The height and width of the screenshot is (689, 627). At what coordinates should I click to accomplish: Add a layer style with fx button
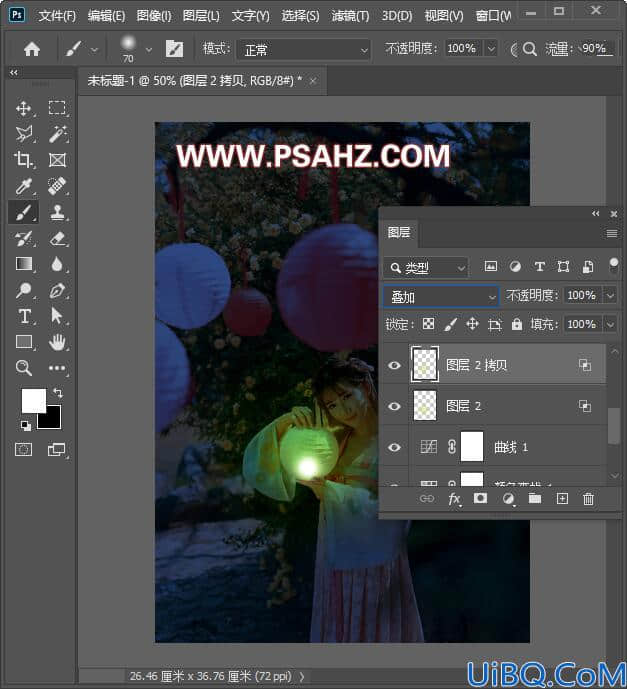coord(454,499)
